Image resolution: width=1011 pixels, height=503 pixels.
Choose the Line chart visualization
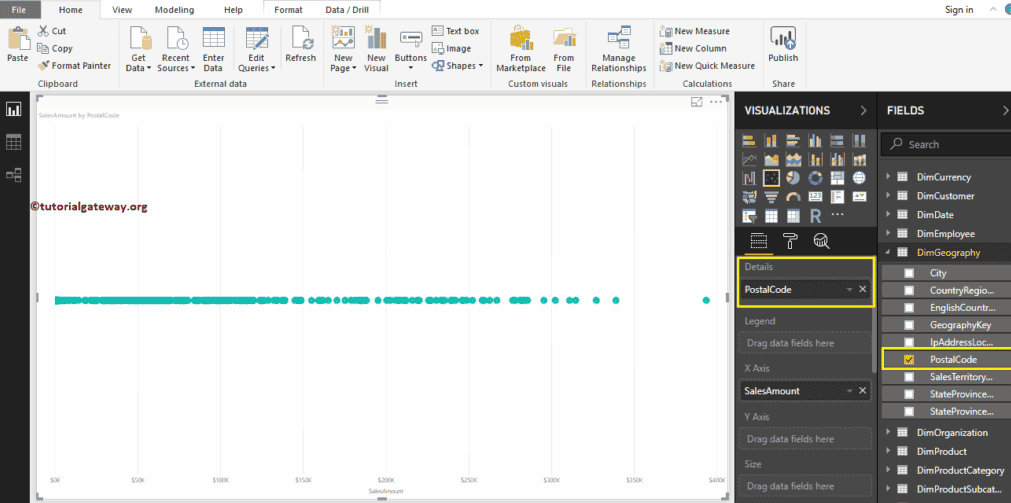point(749,159)
